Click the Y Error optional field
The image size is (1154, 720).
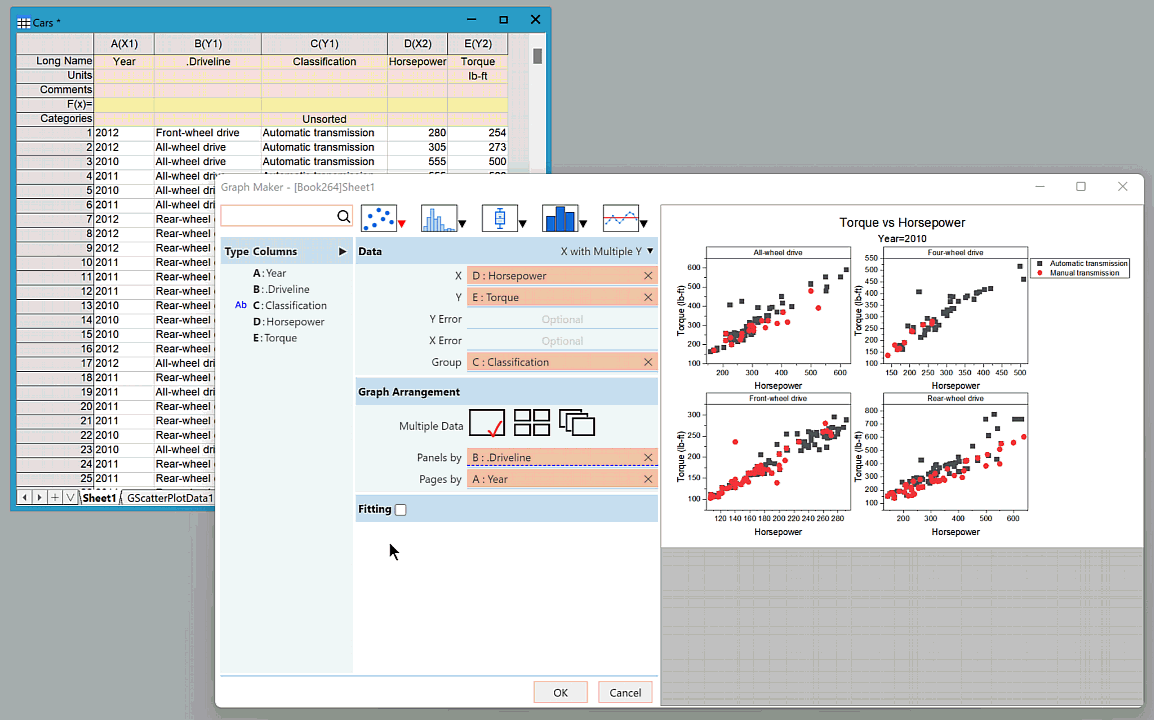(x=562, y=320)
